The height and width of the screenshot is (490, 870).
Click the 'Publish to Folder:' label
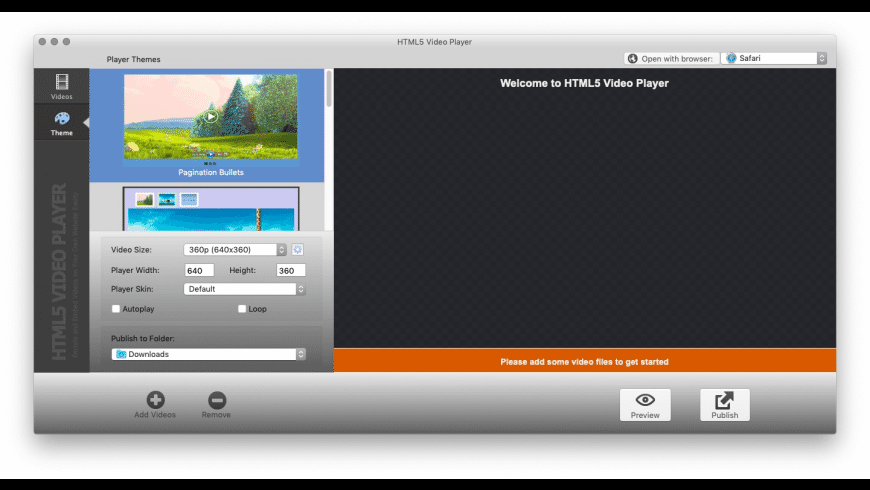click(143, 339)
